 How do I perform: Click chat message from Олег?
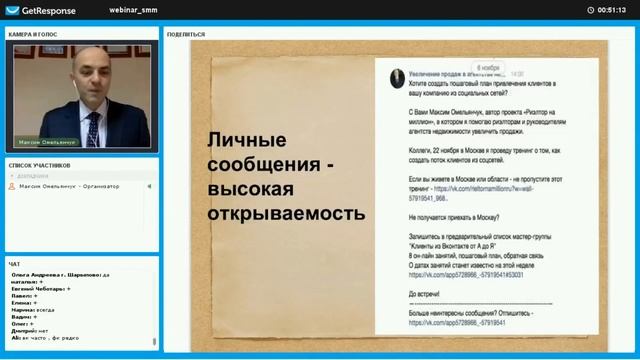(x=22, y=324)
